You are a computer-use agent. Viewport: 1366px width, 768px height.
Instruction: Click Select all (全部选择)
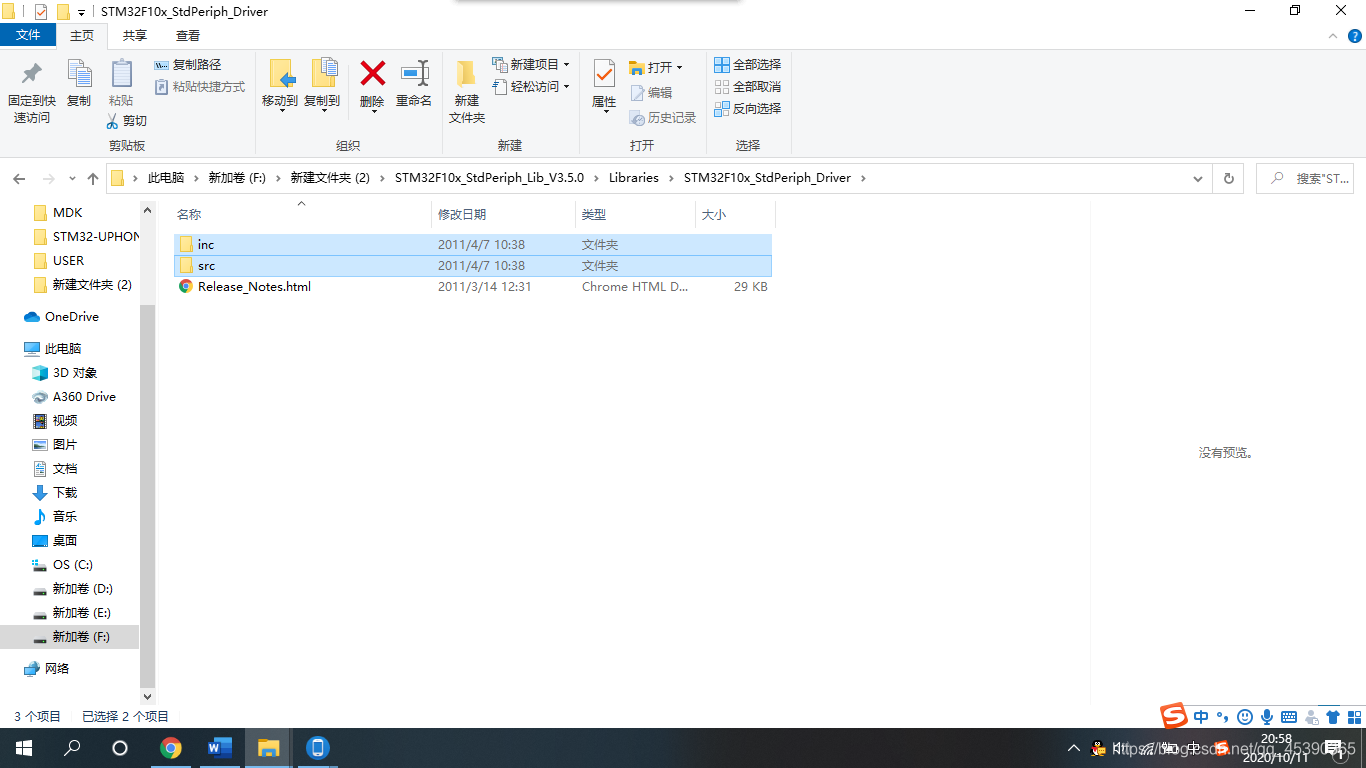coord(747,65)
